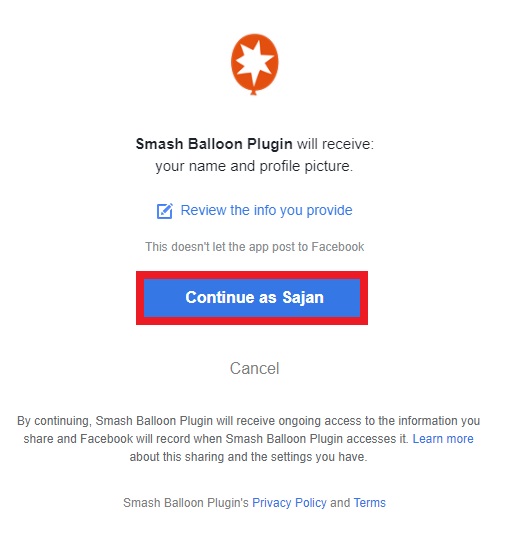512x537 pixels.
Task: Click the red border around the Continue button
Action: point(252,275)
